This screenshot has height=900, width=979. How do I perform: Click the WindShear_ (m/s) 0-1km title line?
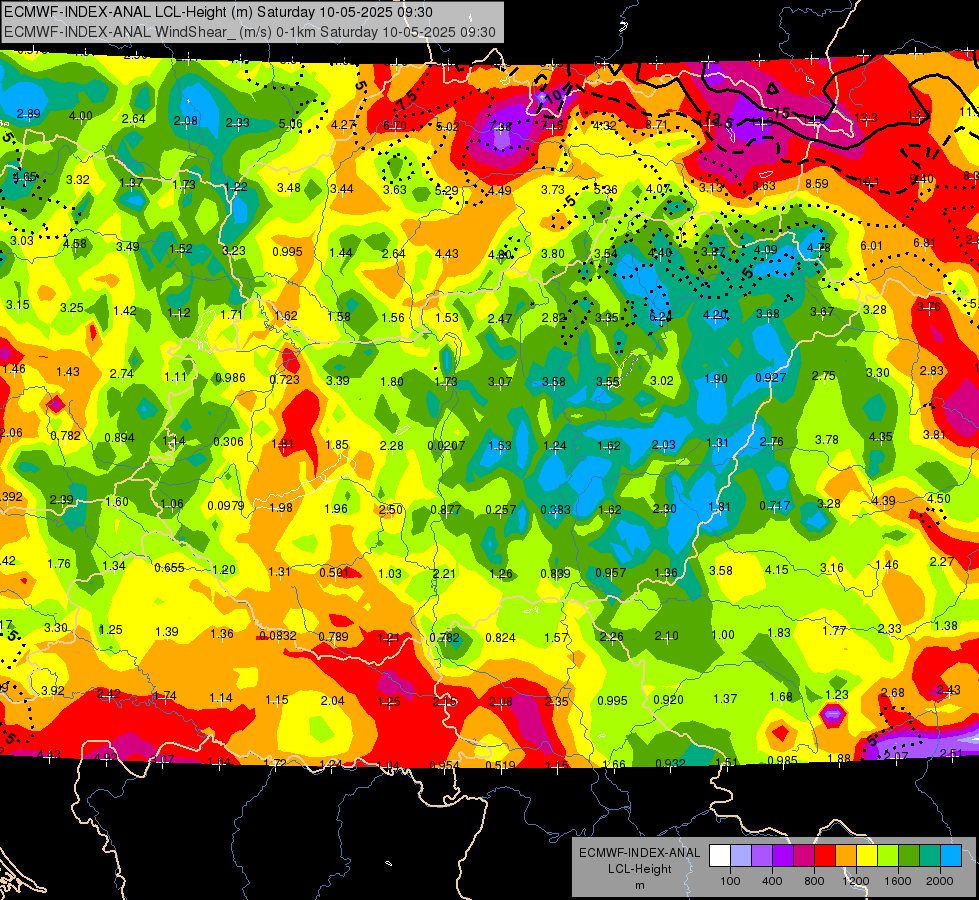click(x=250, y=32)
